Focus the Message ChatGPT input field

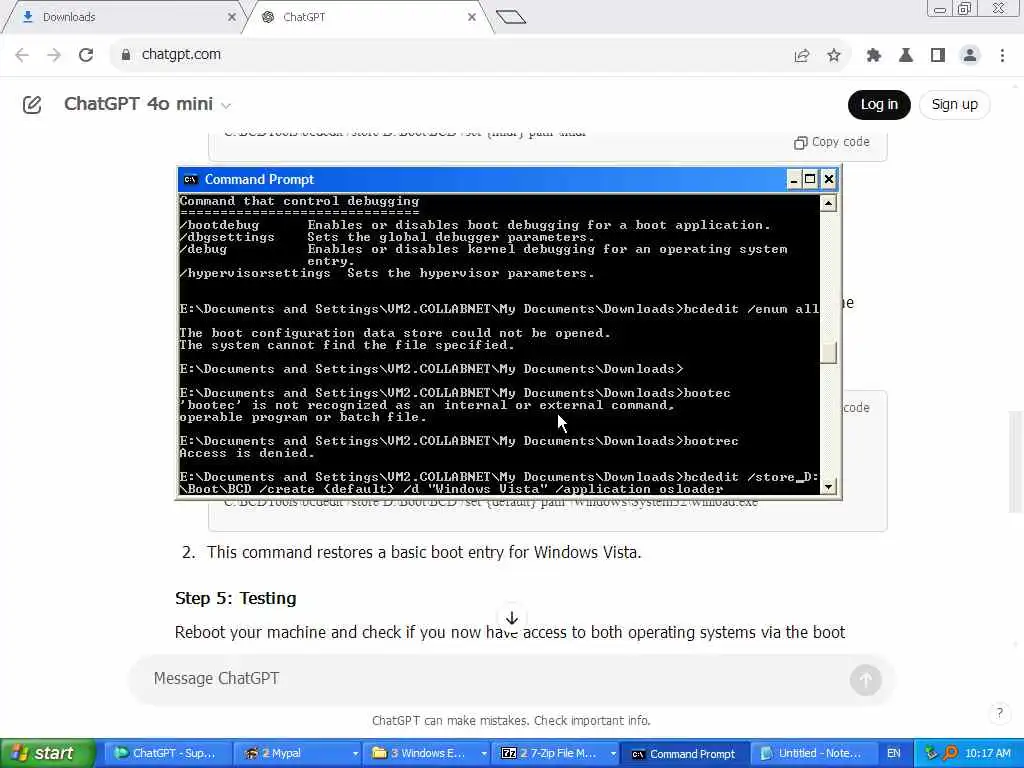[x=496, y=679]
